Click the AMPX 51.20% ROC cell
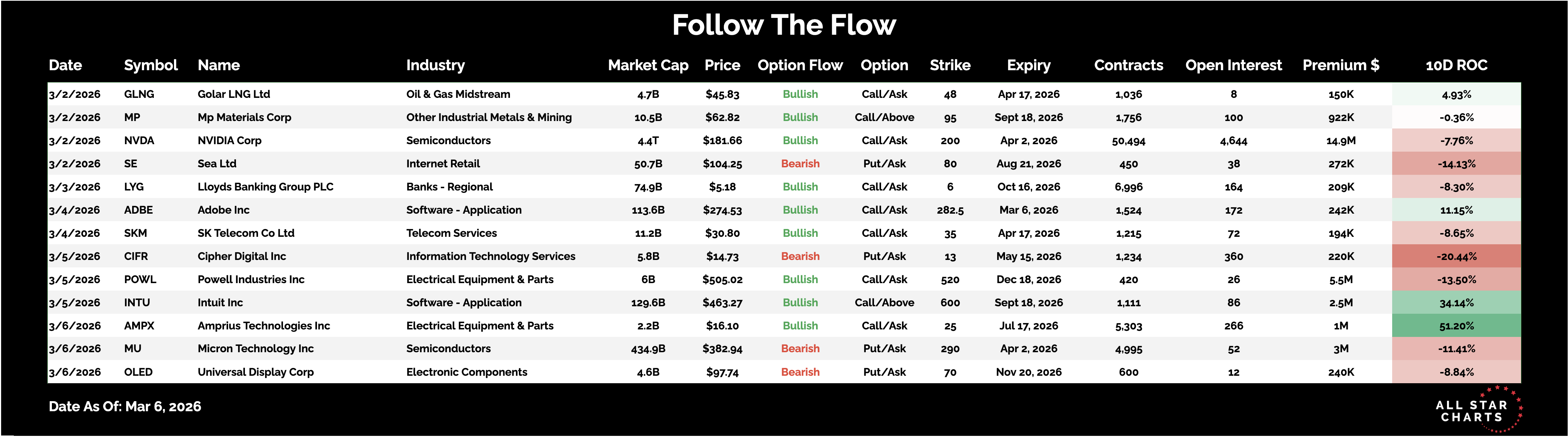The image size is (1568, 437). [1456, 326]
